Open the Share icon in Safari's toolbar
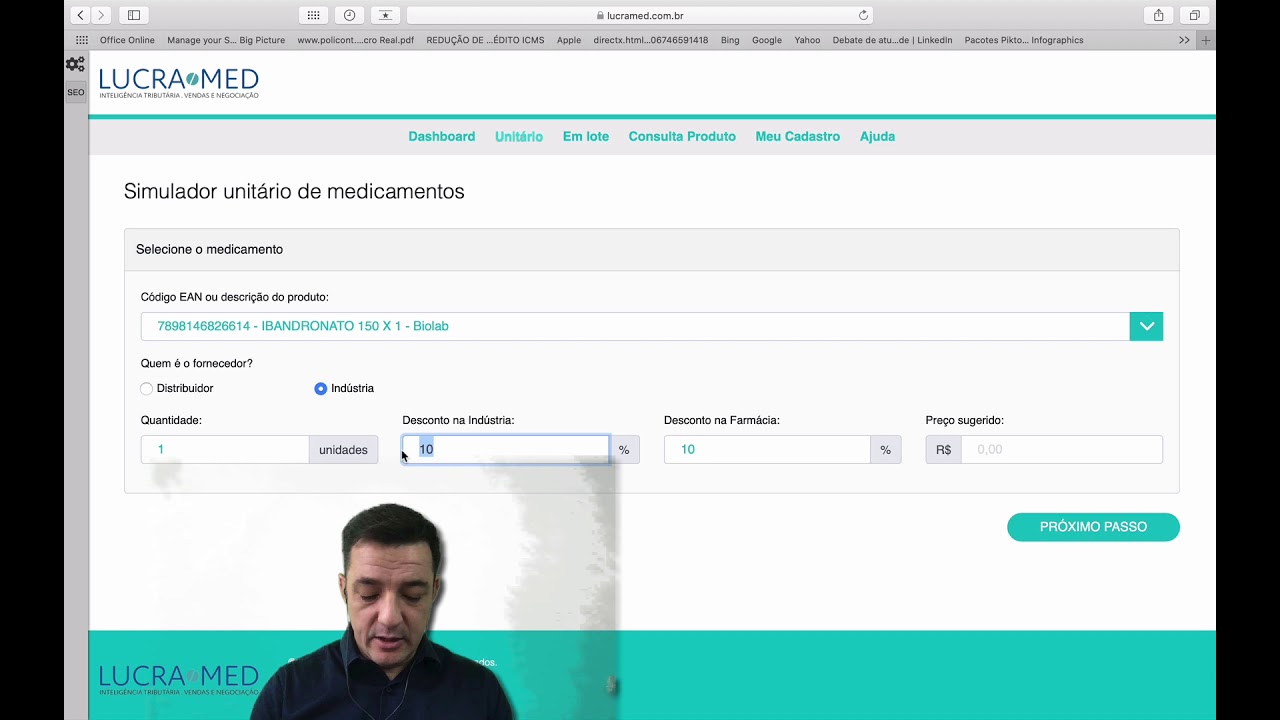The image size is (1280, 720). click(x=1158, y=15)
